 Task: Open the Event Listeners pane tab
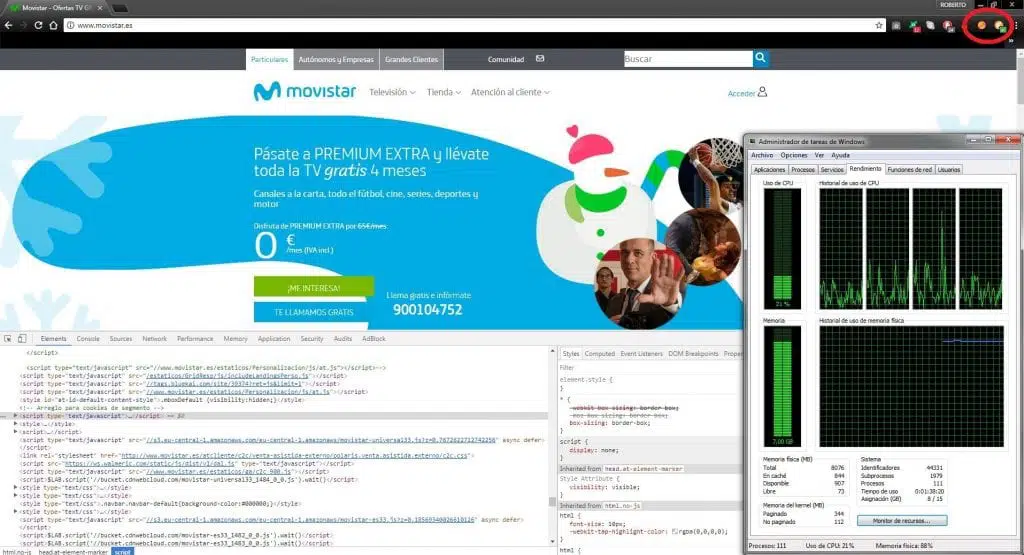coord(641,354)
